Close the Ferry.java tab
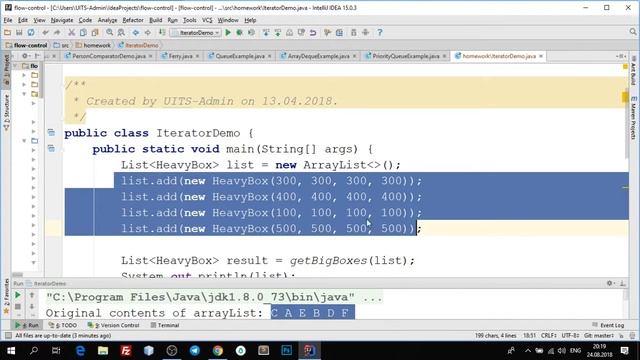The width and height of the screenshot is (640, 360). 198,56
